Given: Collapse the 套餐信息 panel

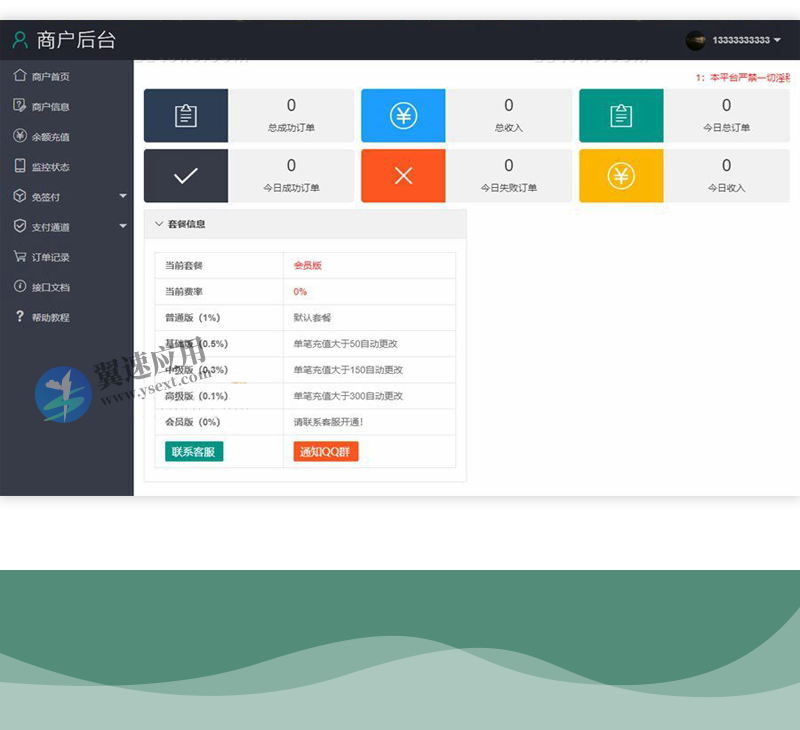Looking at the screenshot, I should (x=158, y=224).
